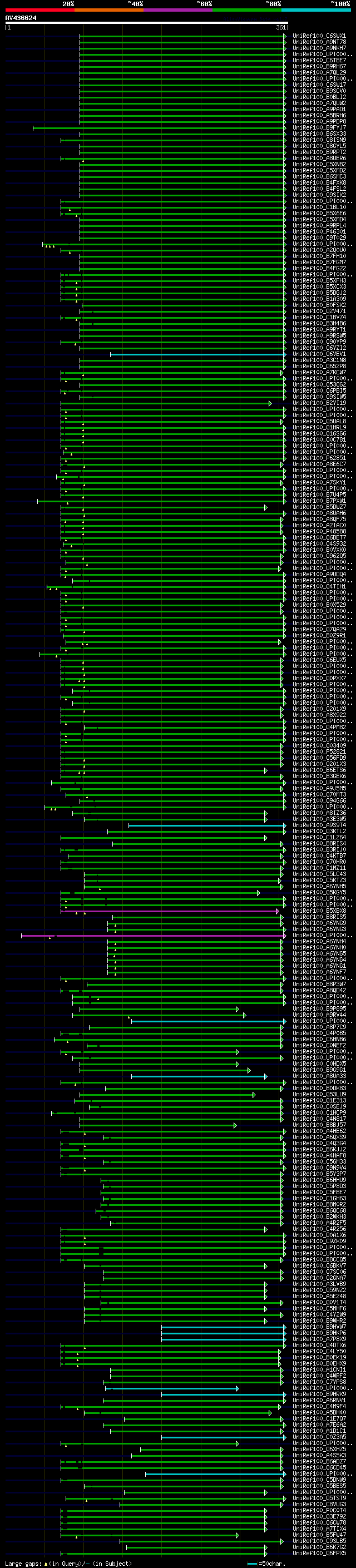Click the arrowhead ending the B9P895 alignment
The width and height of the screenshot is (356, 1568).
pyautogui.click(x=238, y=1009)
